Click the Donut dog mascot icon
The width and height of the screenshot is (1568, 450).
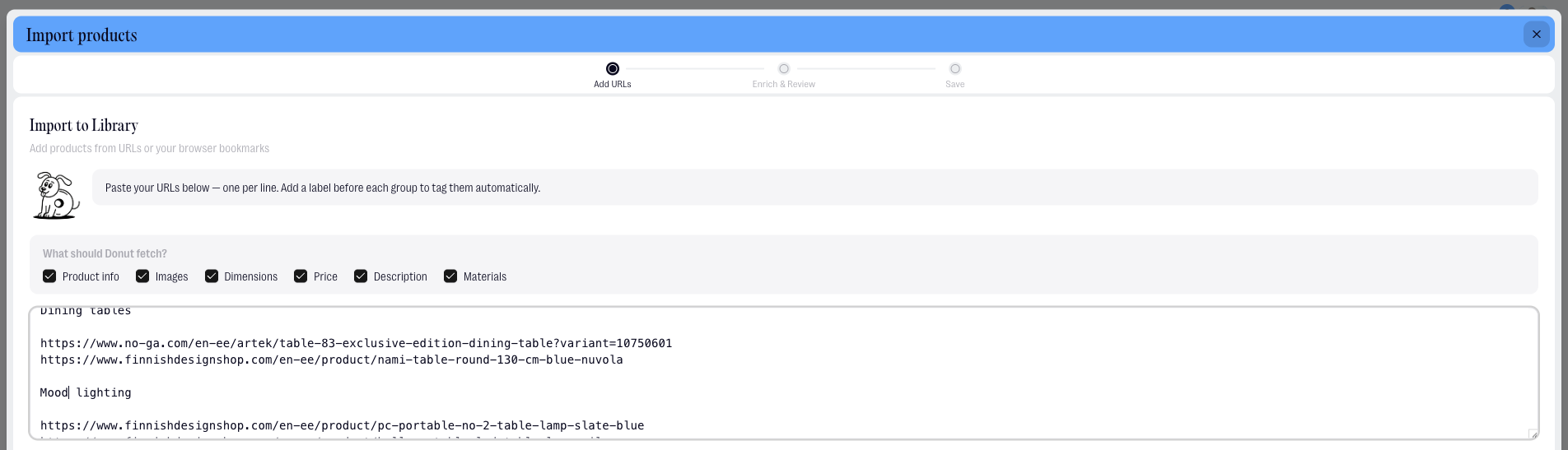pyautogui.click(x=56, y=196)
